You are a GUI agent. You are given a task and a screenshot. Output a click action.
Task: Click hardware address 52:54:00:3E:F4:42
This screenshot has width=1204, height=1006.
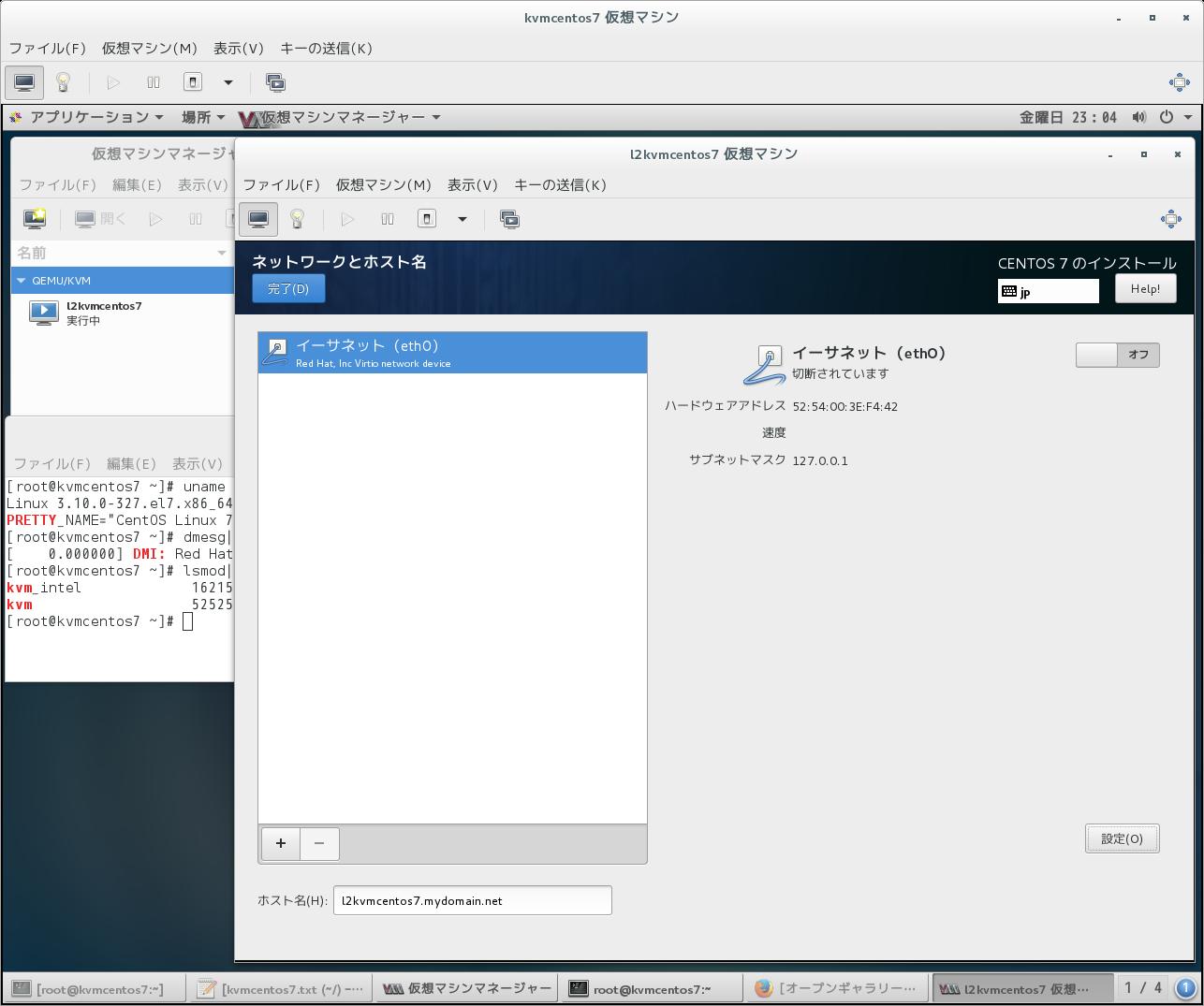[x=844, y=406]
